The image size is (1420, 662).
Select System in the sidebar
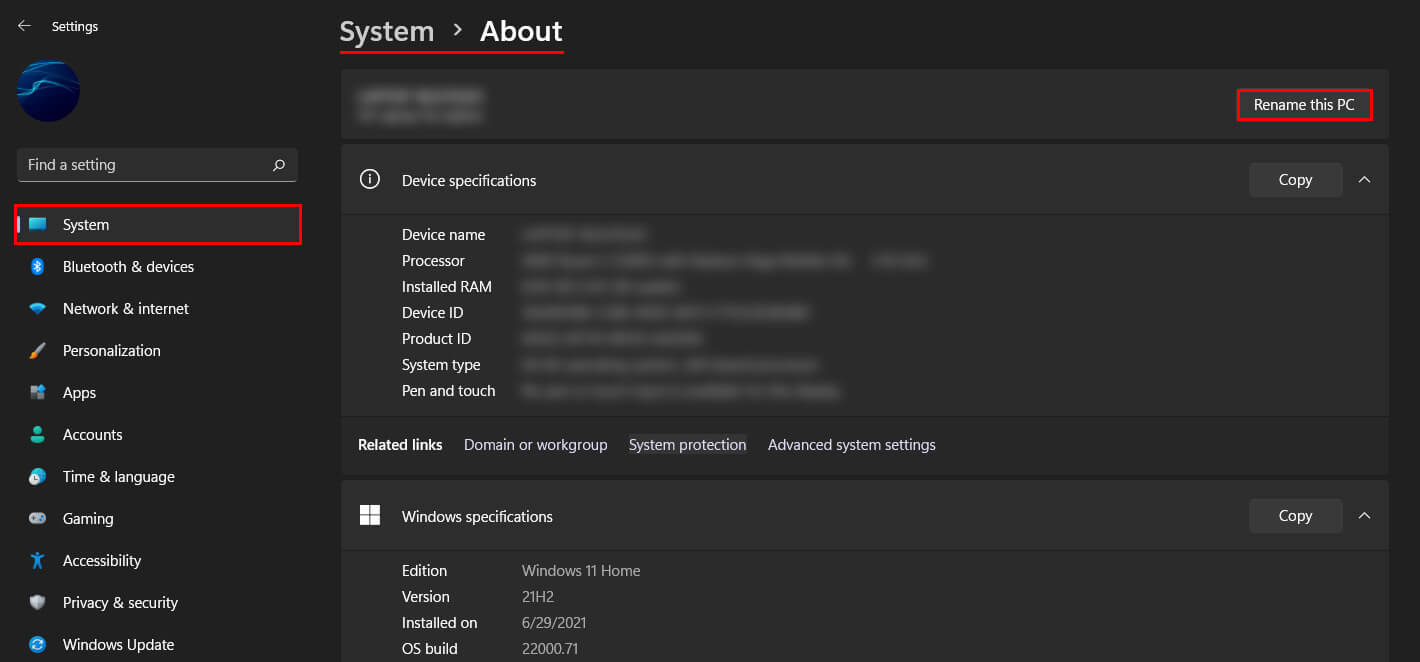158,225
